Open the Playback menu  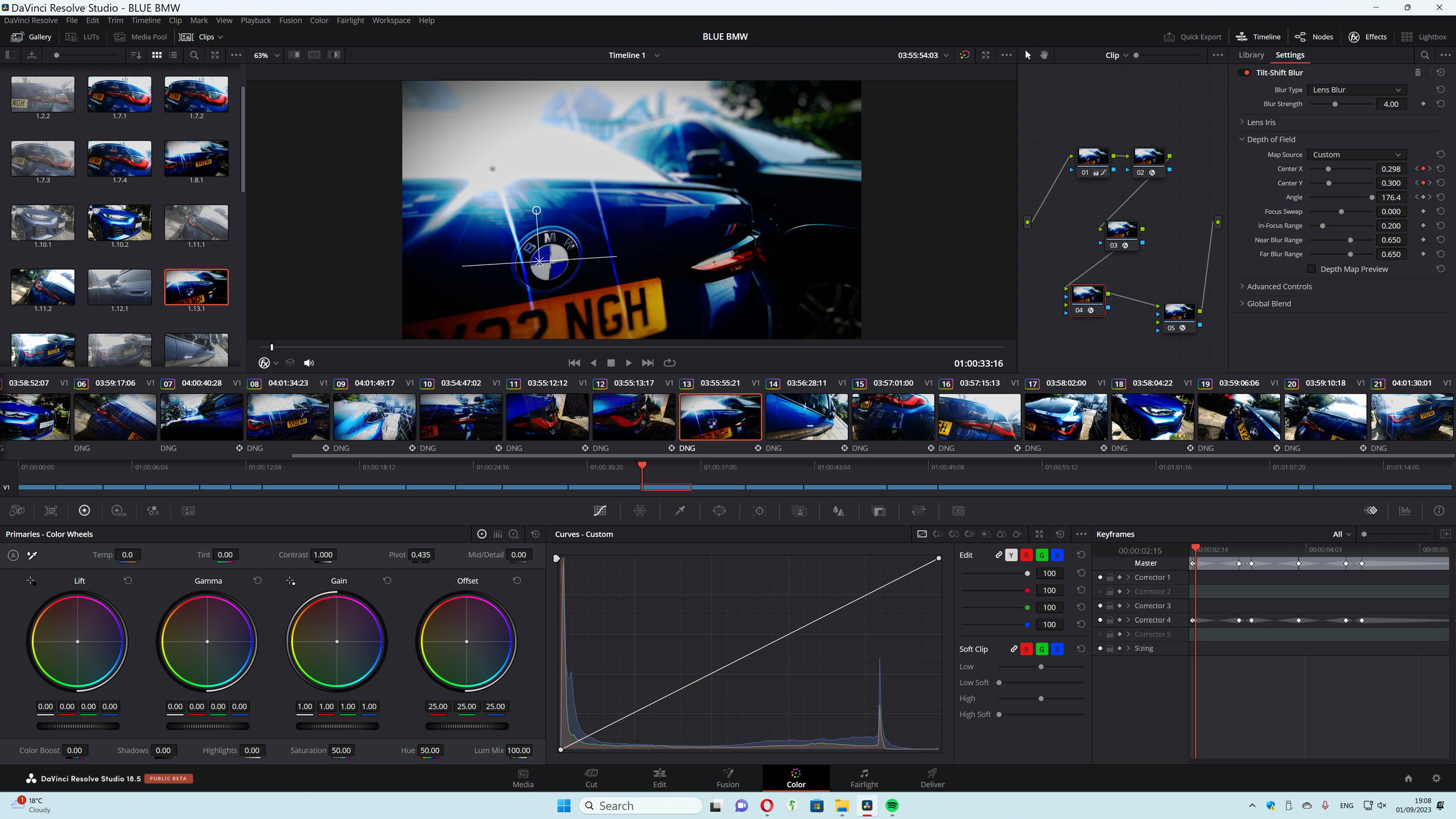click(256, 20)
